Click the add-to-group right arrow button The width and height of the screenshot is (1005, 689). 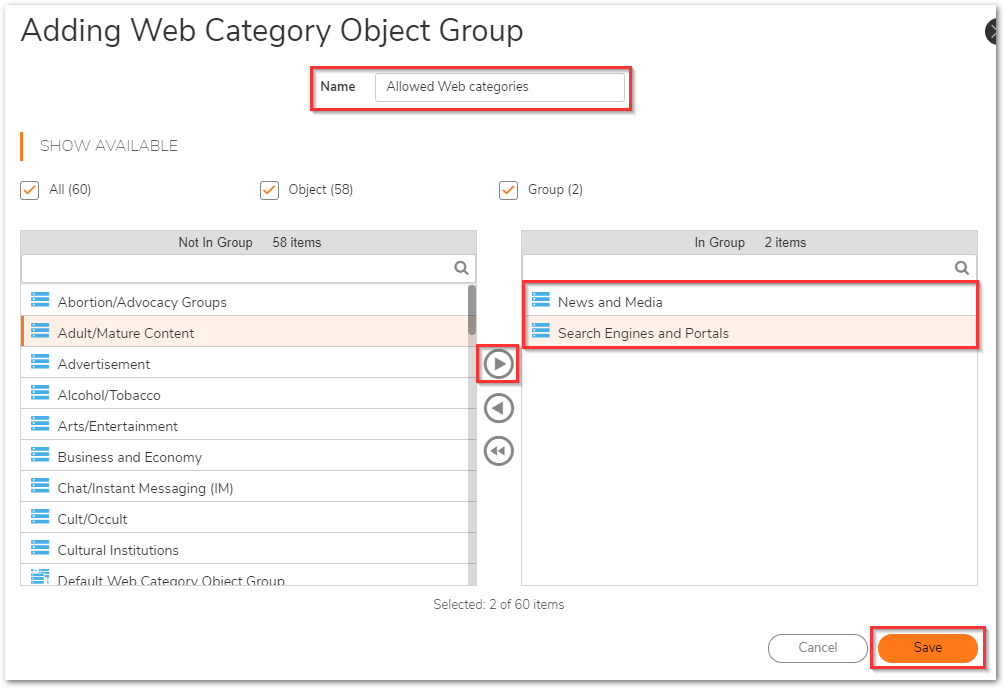pos(498,365)
